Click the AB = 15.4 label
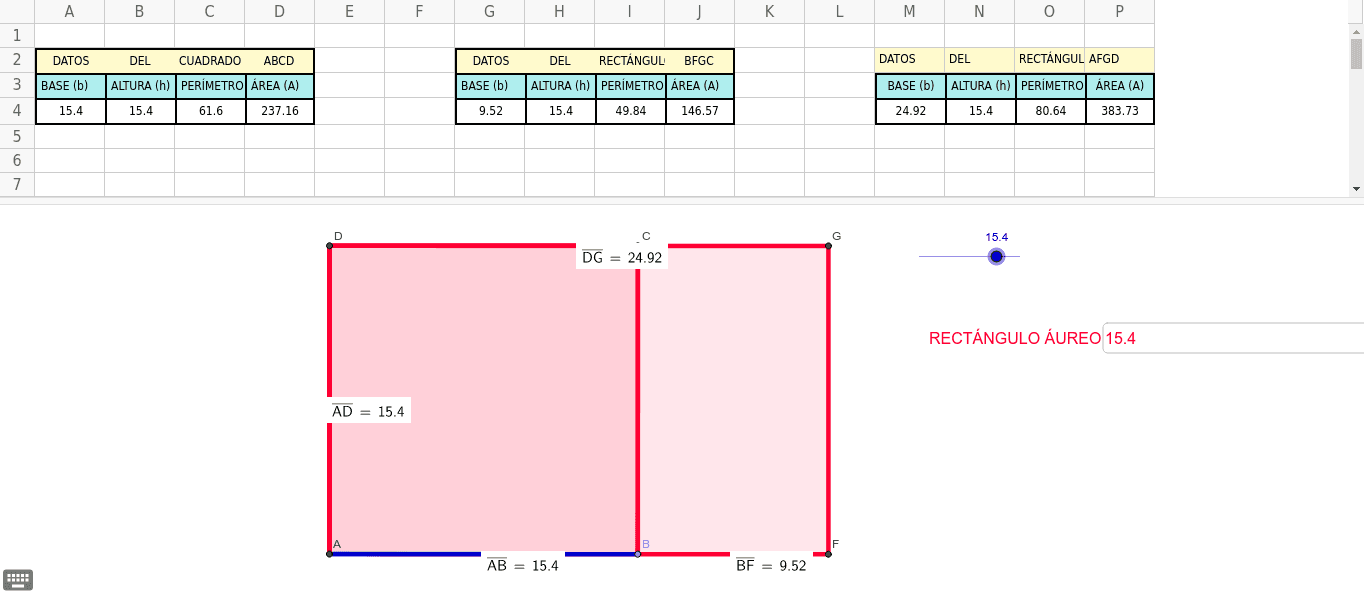The height and width of the screenshot is (594, 1366). [522, 565]
